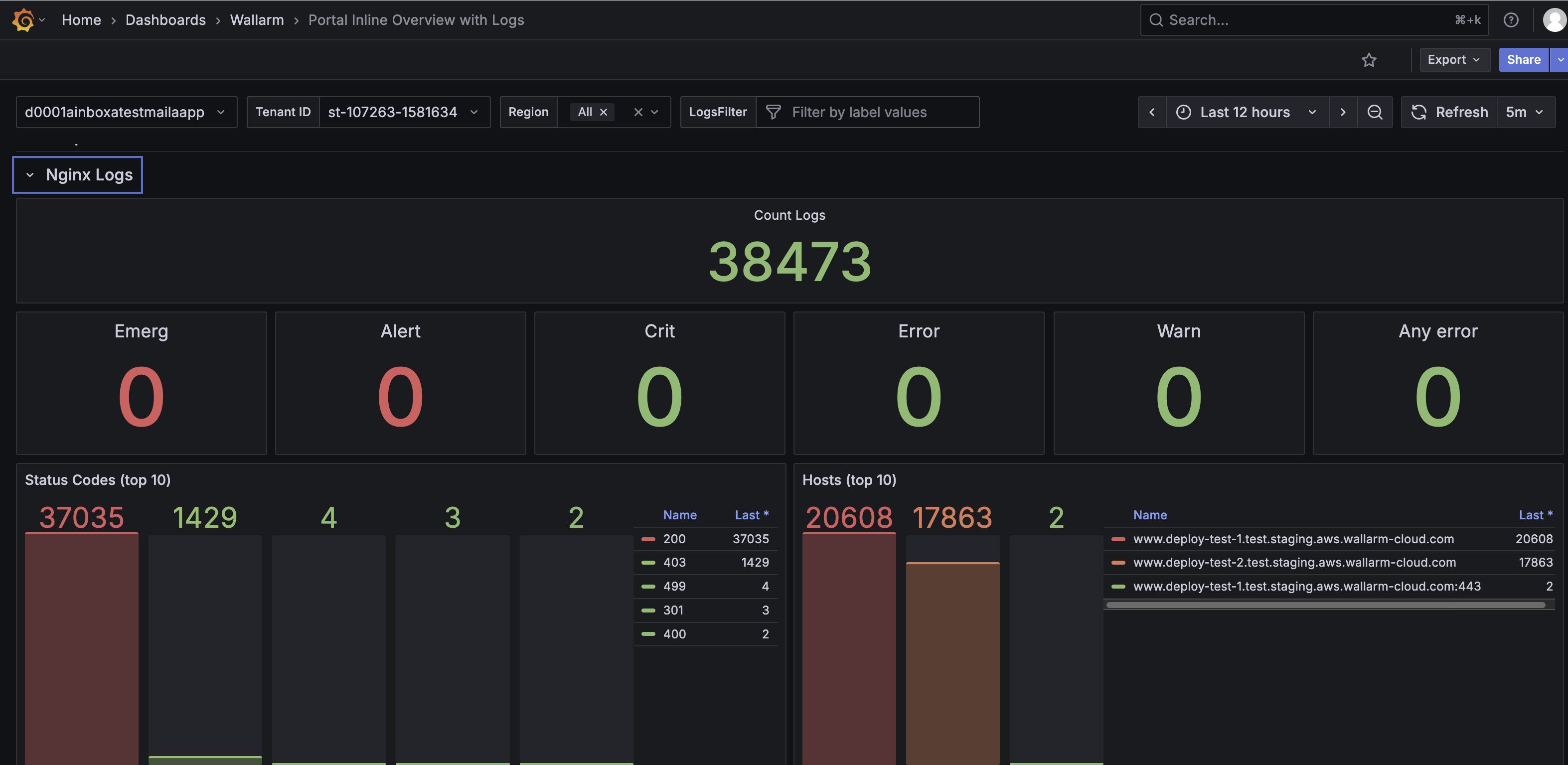Screen dimensions: 1568x765
Task: Clear all Region selections
Action: click(x=638, y=112)
